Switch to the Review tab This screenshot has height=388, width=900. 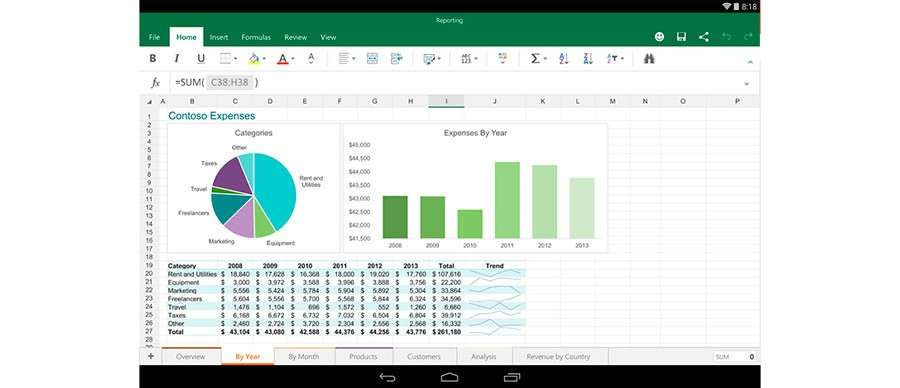point(296,37)
